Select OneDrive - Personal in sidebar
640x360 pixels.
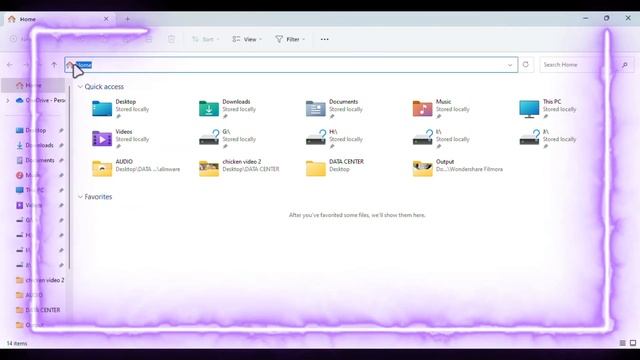click(x=40, y=100)
